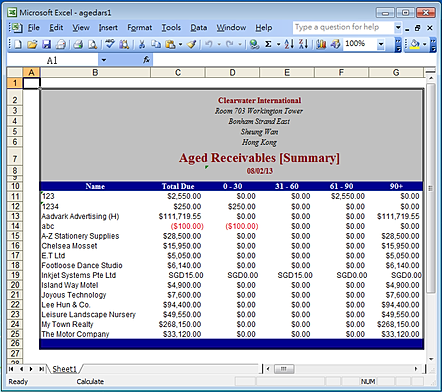Open the Edit menu
This screenshot has width=442, height=392.
[56, 27]
